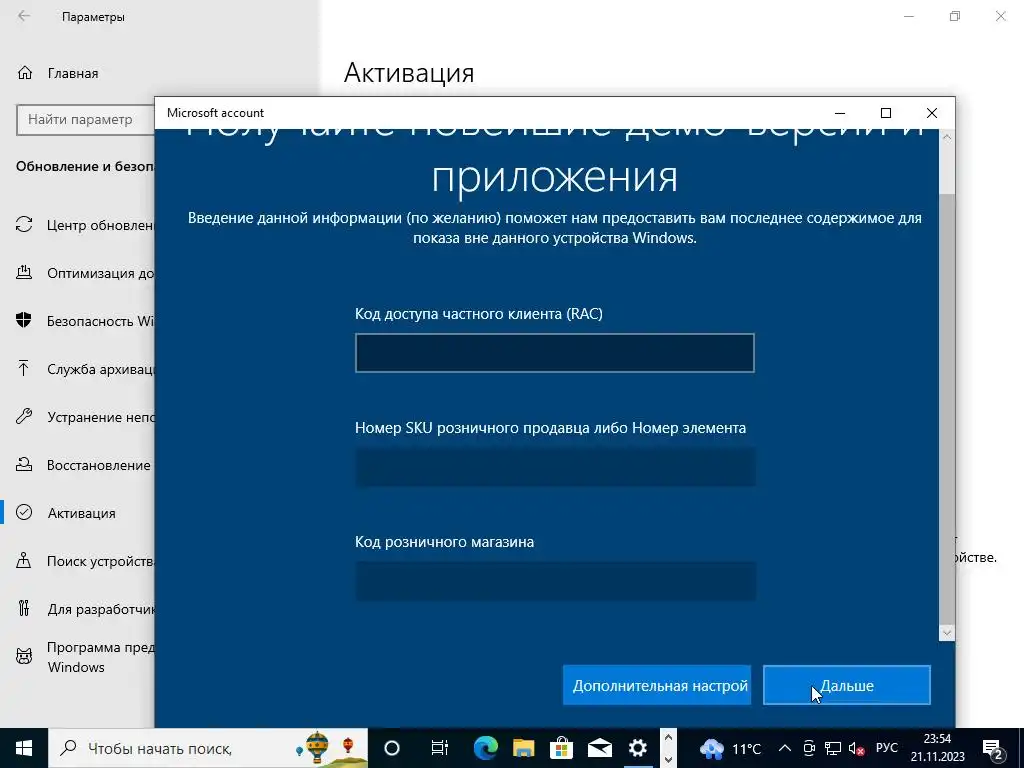Select Оптимизация menu text
The height and width of the screenshot is (768, 1024).
tap(101, 273)
